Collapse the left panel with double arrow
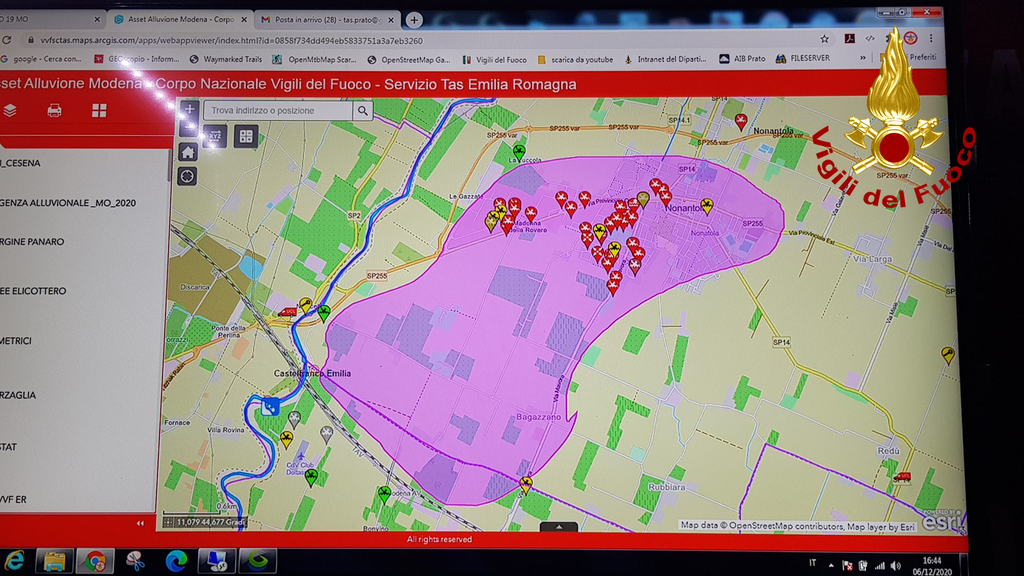Image resolution: width=1024 pixels, height=576 pixels. tap(140, 523)
